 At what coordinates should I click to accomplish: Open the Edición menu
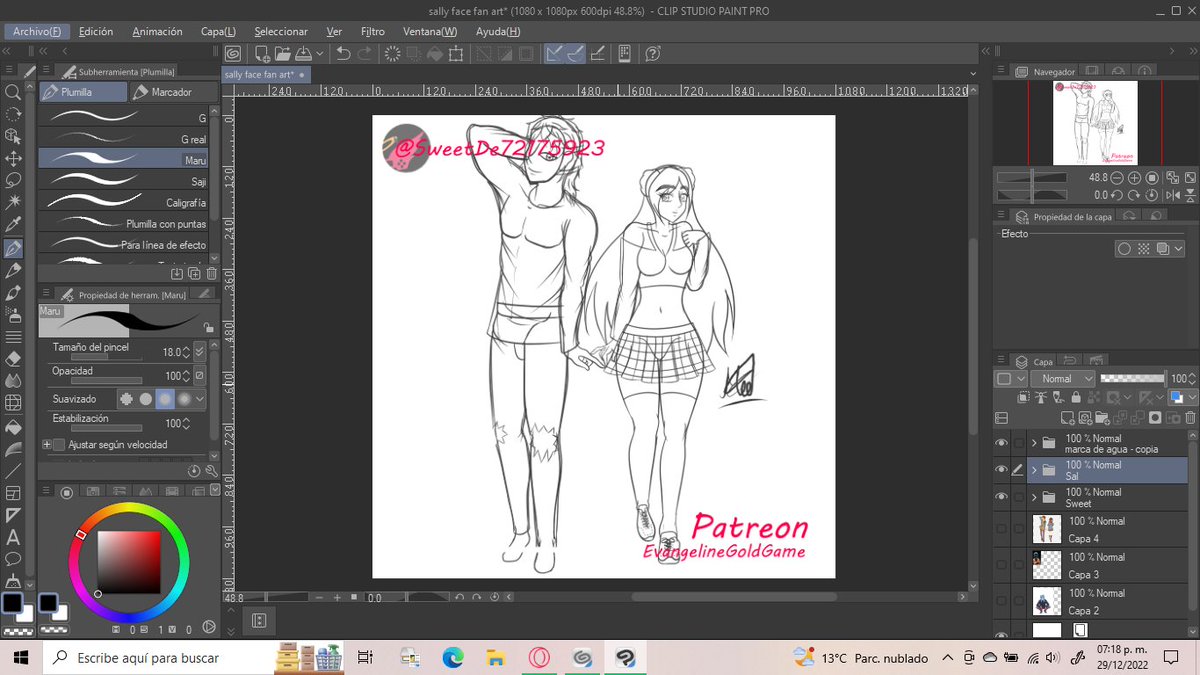point(96,31)
